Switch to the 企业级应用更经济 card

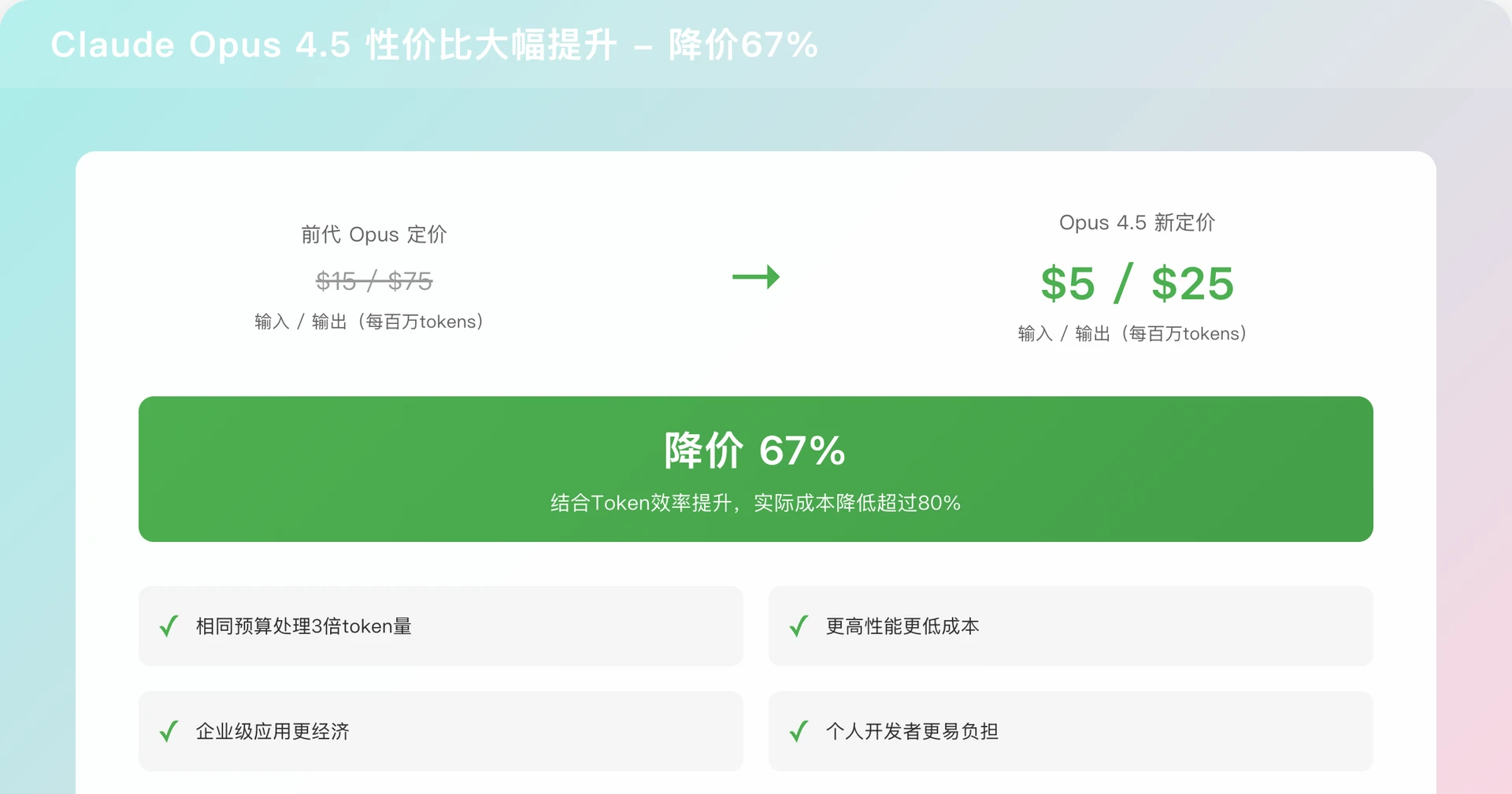tap(441, 731)
